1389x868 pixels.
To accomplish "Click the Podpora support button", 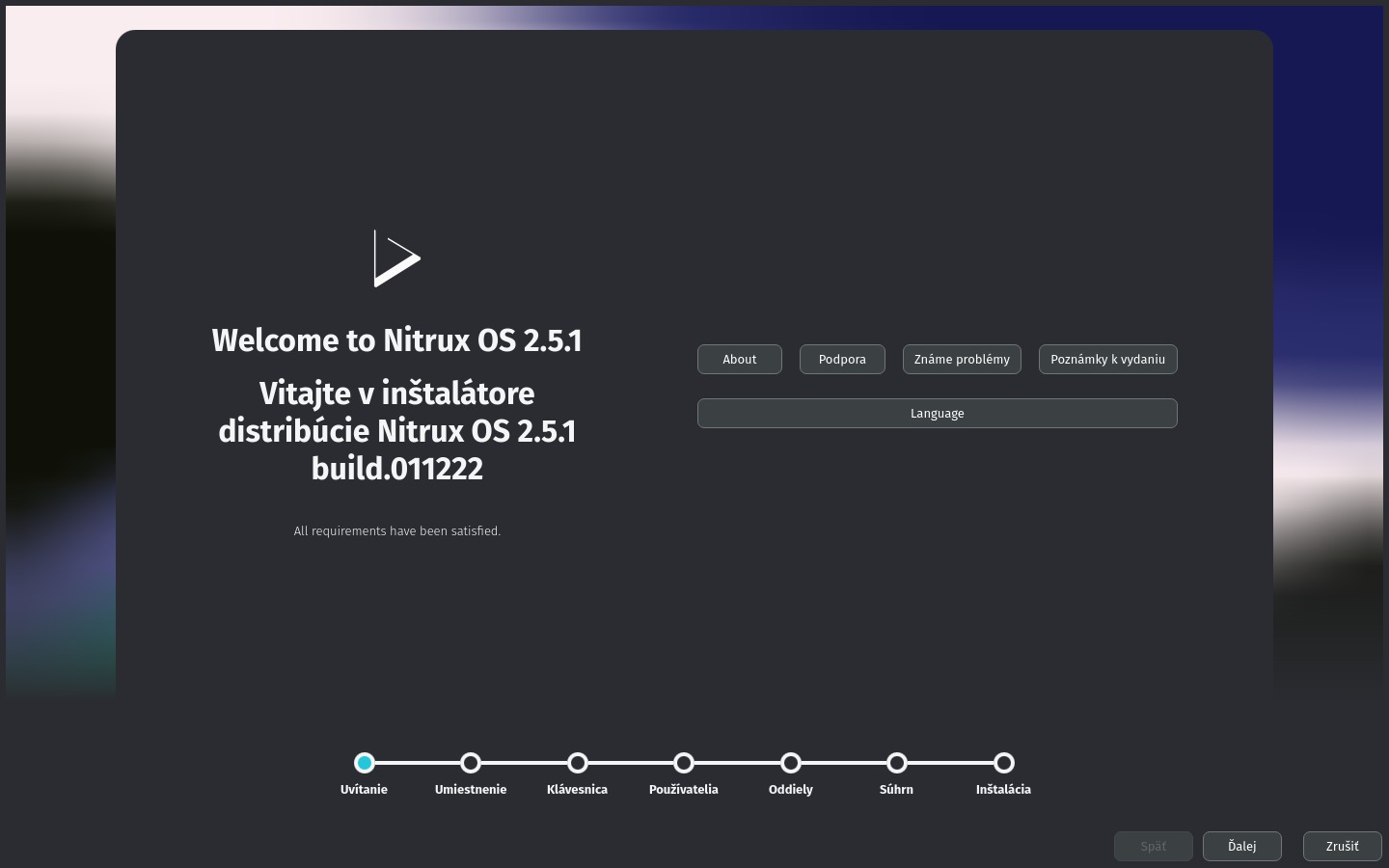I will click(x=842, y=359).
